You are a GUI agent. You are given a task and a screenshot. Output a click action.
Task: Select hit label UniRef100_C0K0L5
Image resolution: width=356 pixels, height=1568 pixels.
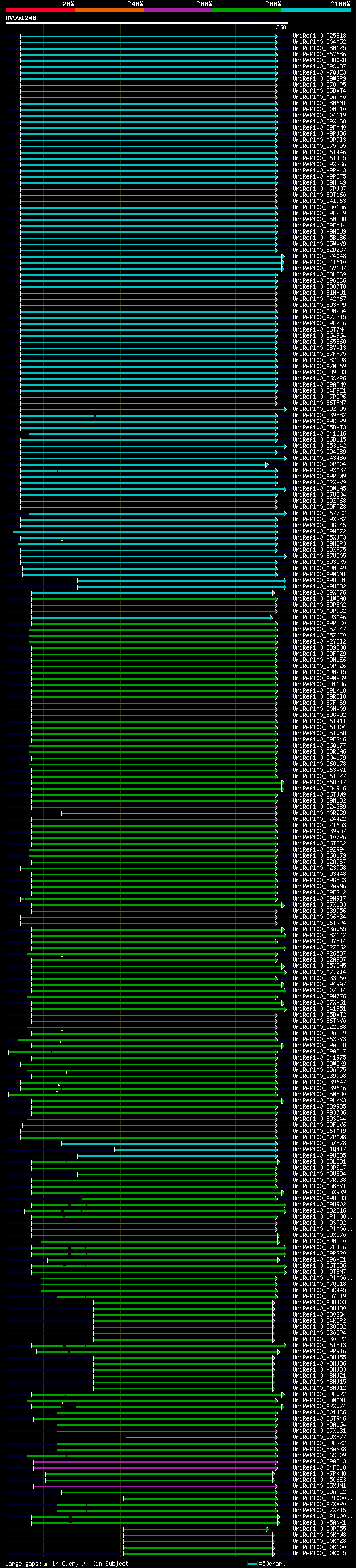(x=319, y=1553)
